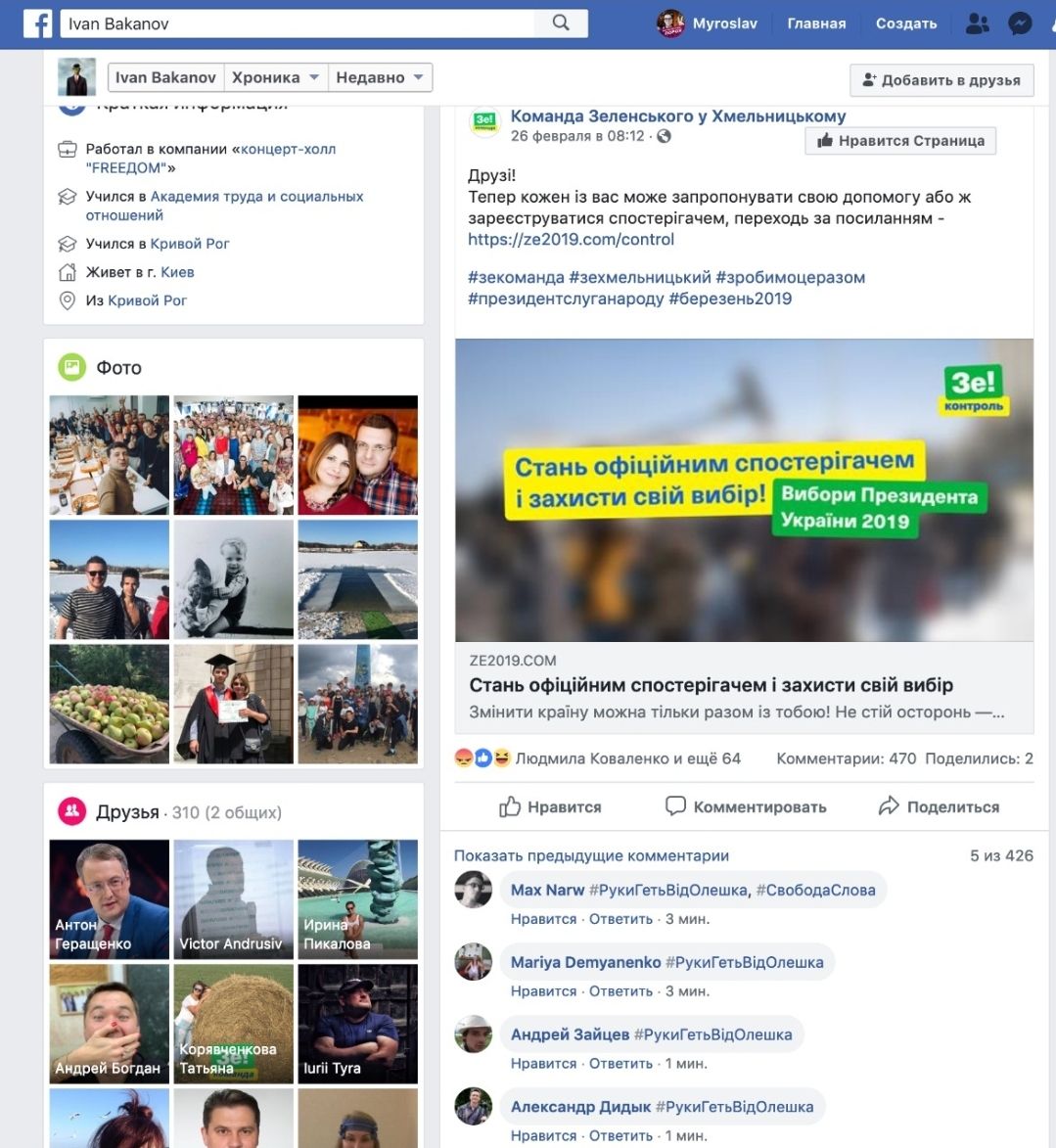Click Людмила Коваленко и ещё 64
Image resolution: width=1056 pixels, height=1148 pixels.
(628, 758)
